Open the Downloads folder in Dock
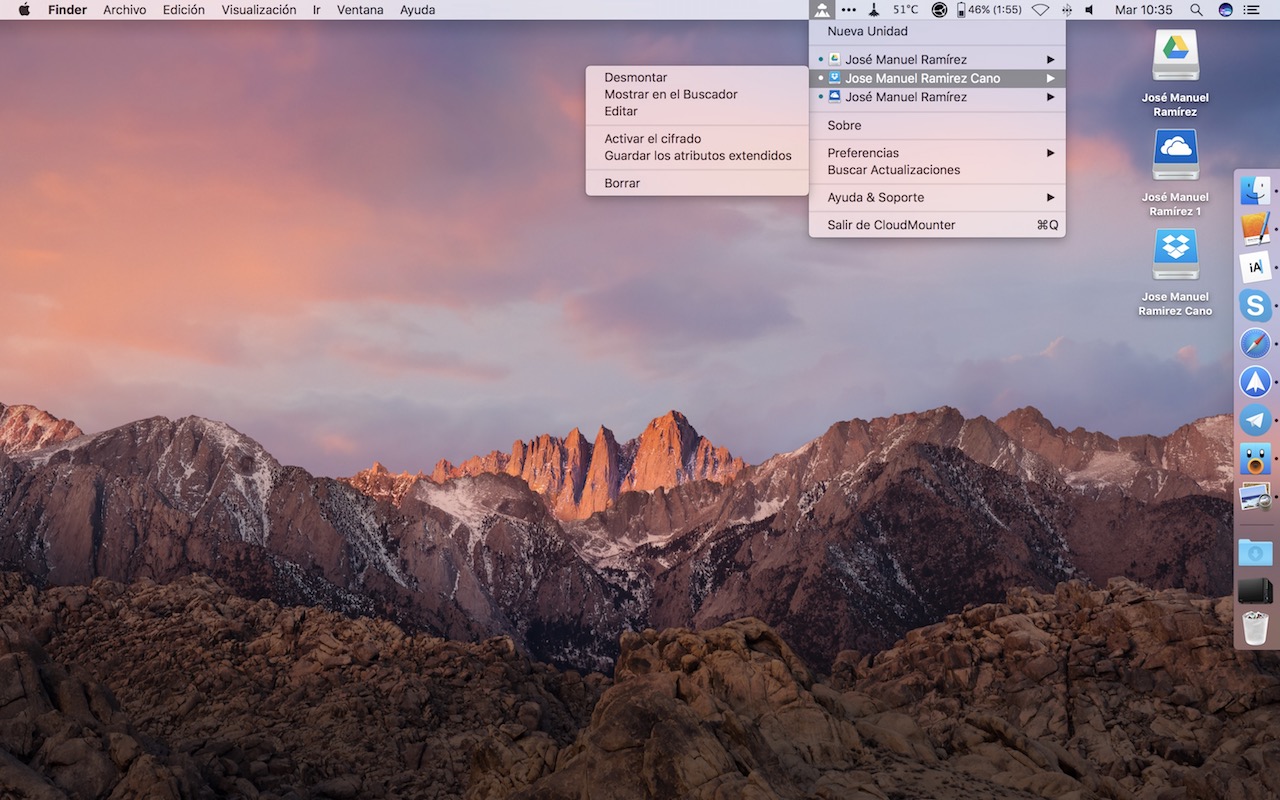 pyautogui.click(x=1255, y=552)
